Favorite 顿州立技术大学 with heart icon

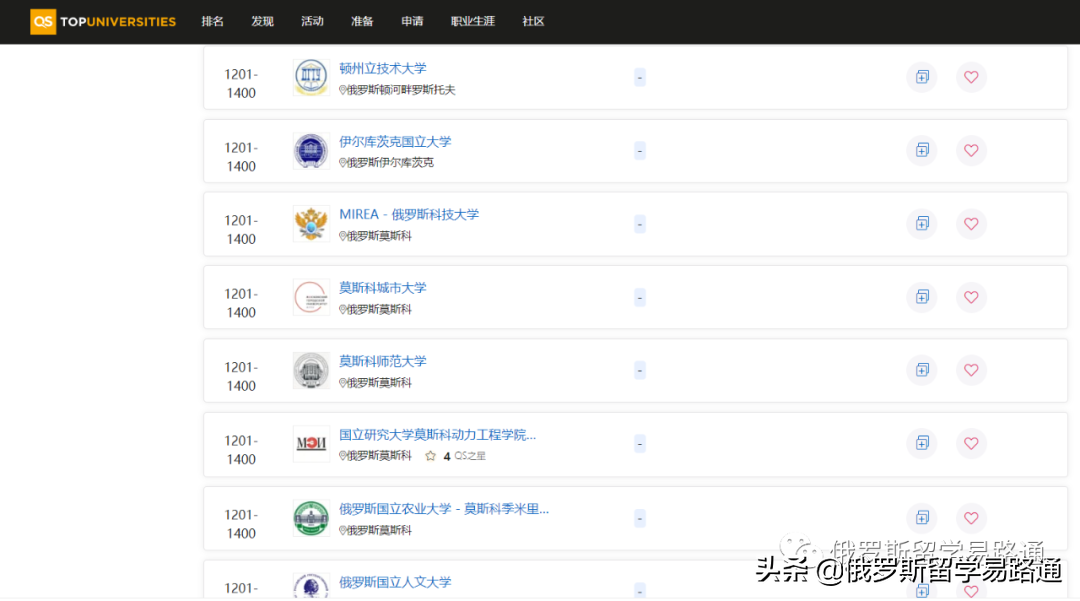coord(971,77)
